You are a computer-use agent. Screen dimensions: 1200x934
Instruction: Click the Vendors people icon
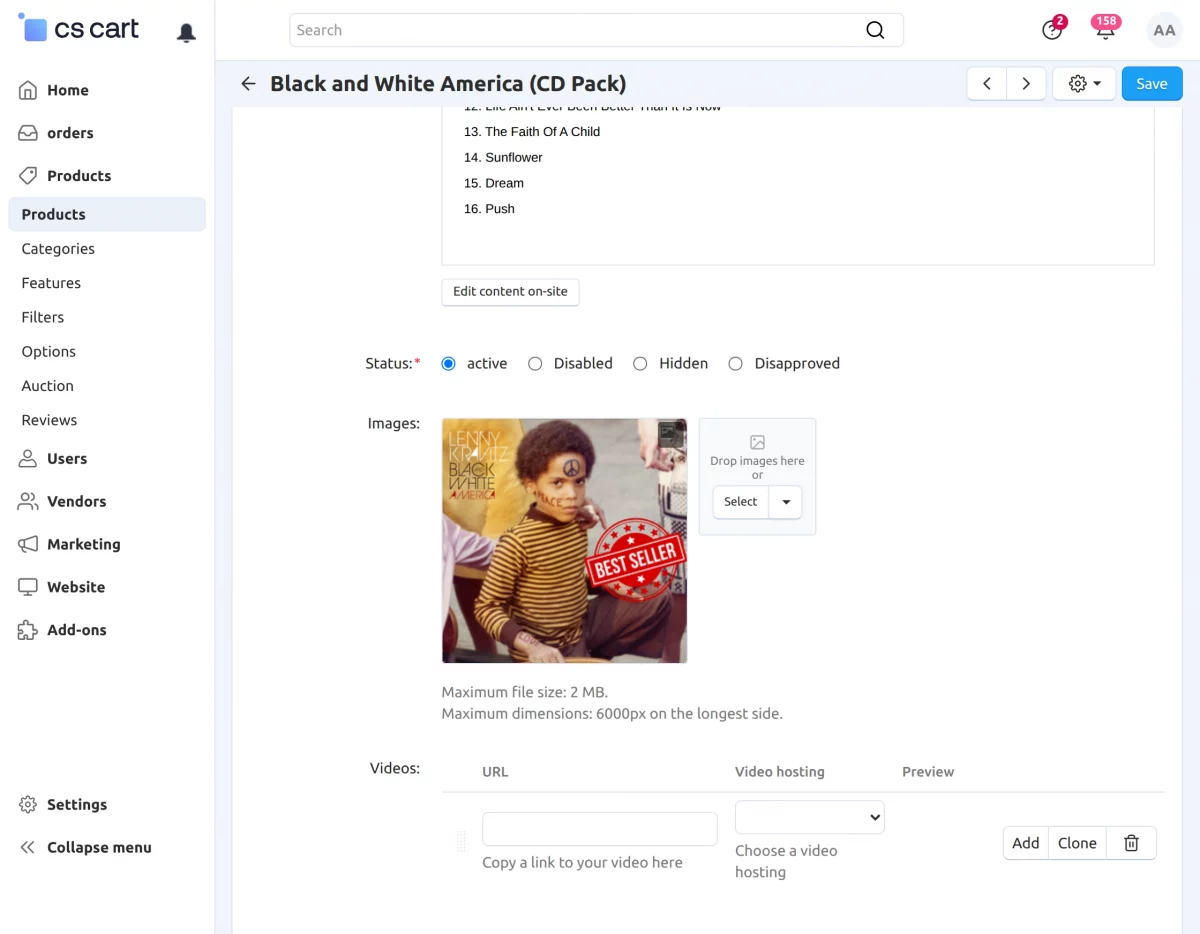[28, 502]
